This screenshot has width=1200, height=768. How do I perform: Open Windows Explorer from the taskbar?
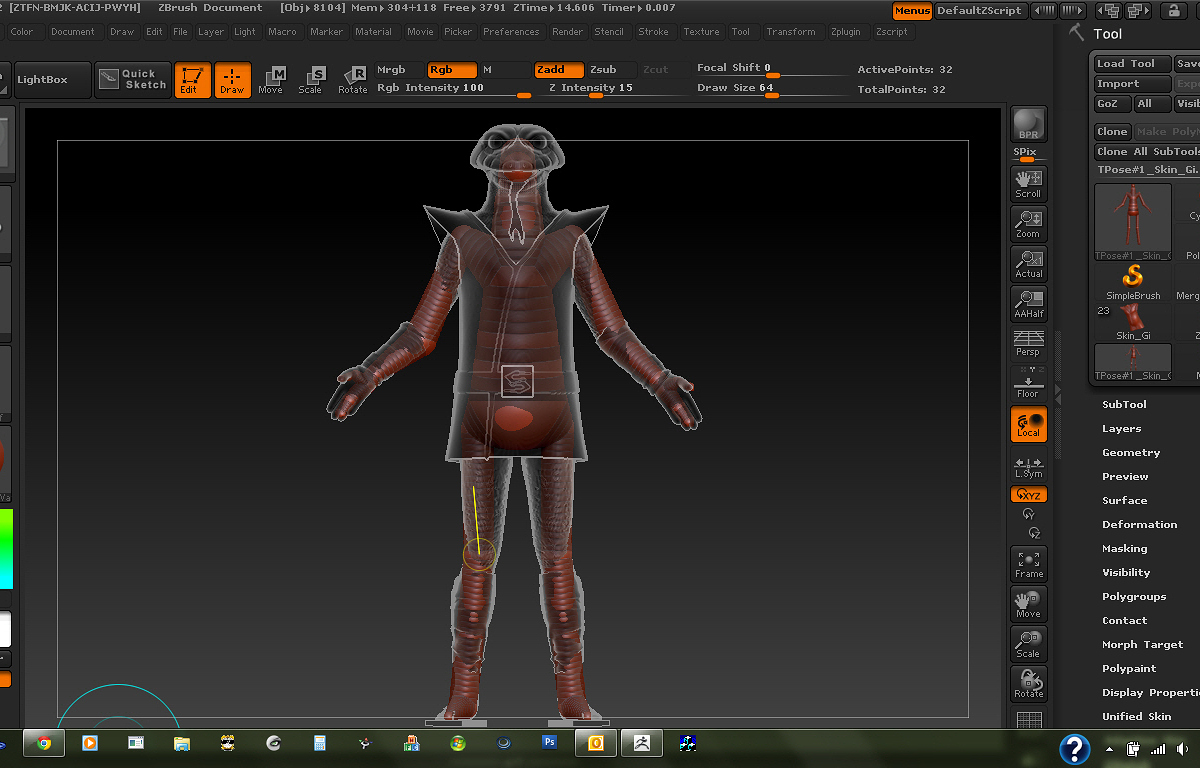click(x=181, y=743)
